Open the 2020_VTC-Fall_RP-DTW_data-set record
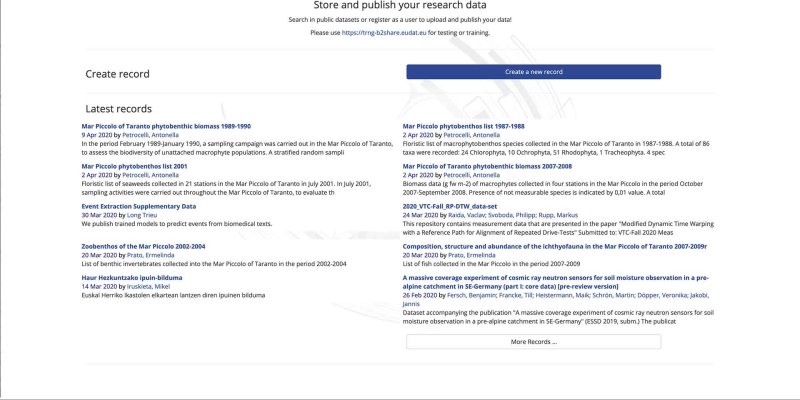 point(449,207)
